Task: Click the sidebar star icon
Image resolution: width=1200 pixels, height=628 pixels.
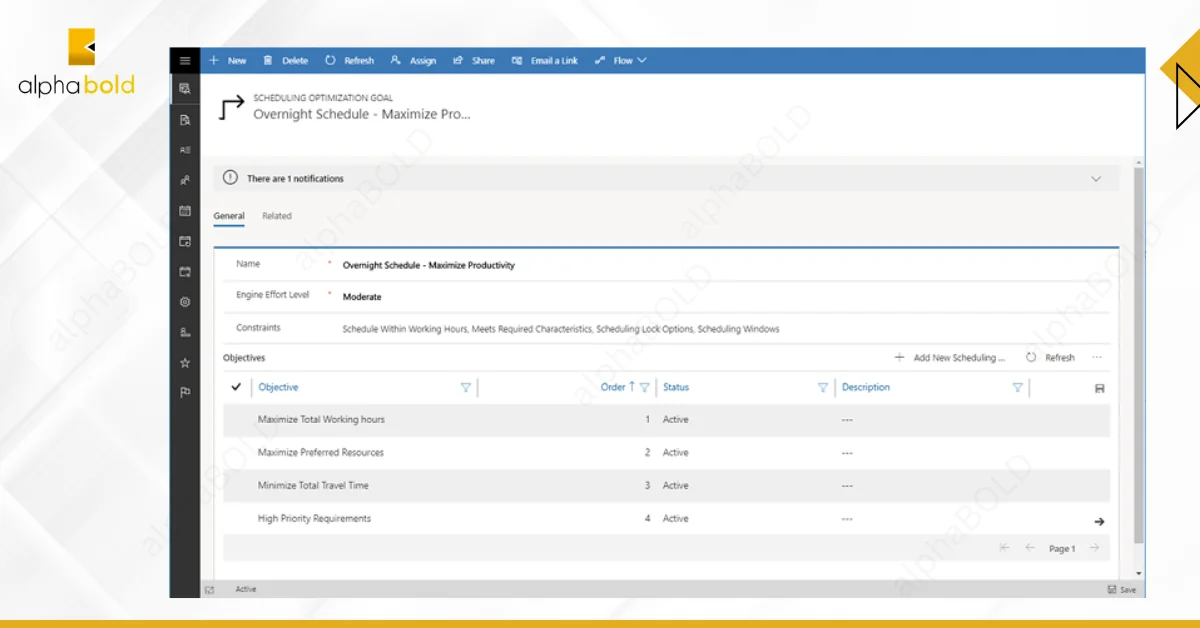Action: click(x=184, y=363)
